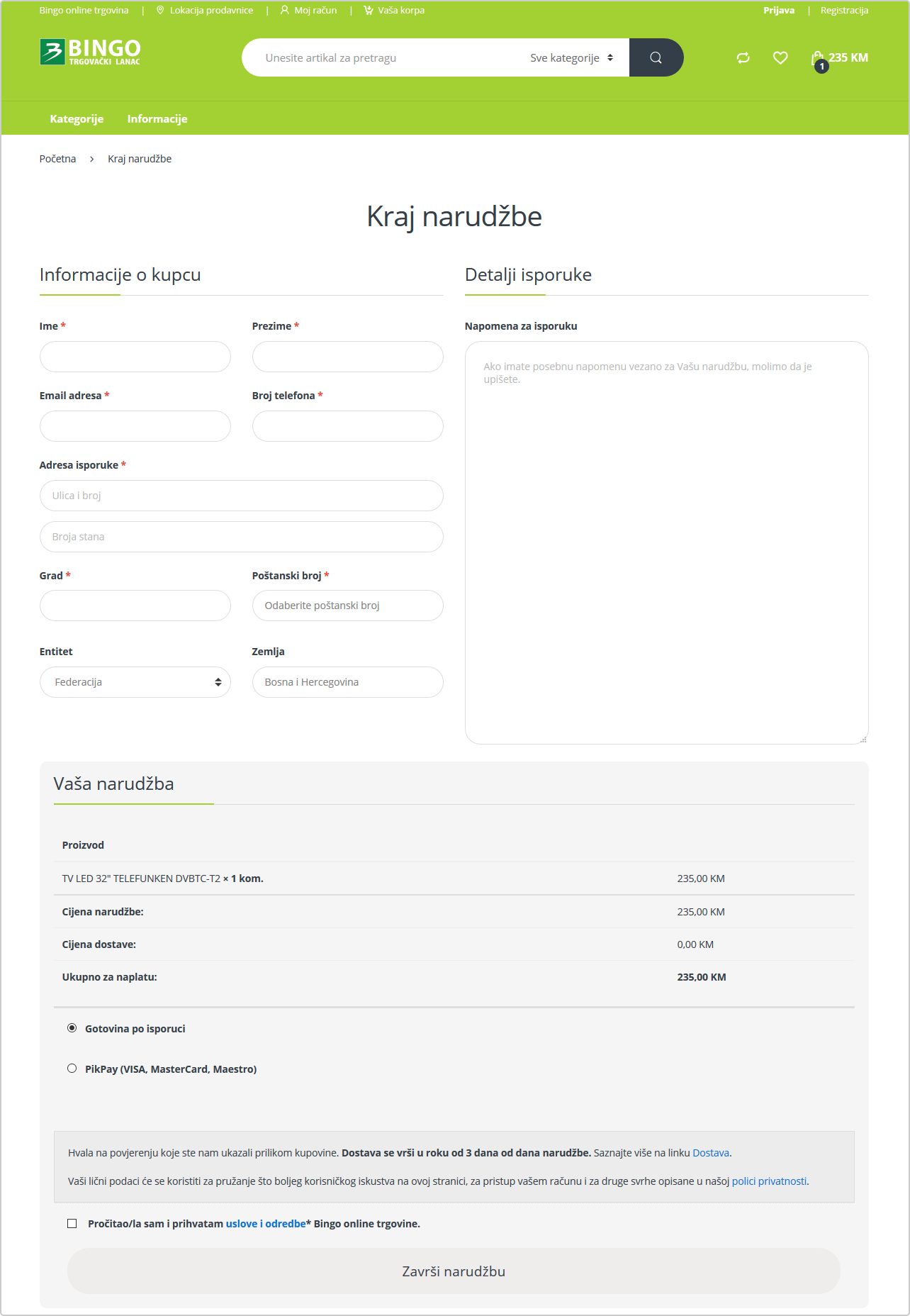
Task: Open the wishlist heart icon
Action: [780, 58]
